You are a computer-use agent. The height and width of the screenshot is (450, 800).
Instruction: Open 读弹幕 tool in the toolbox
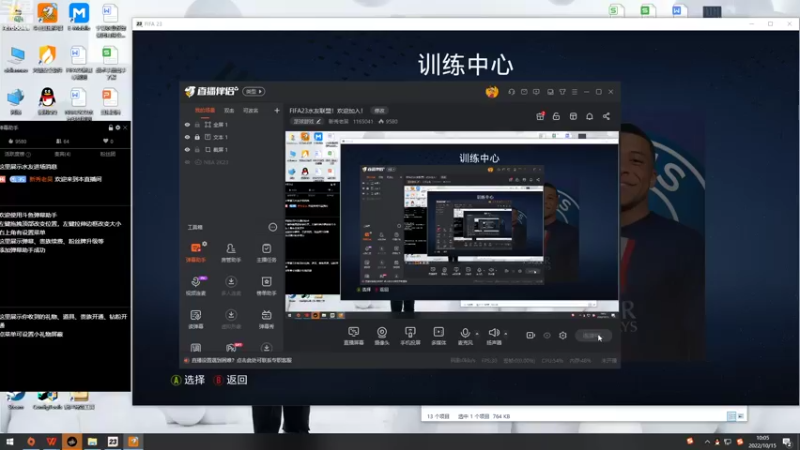pos(196,319)
